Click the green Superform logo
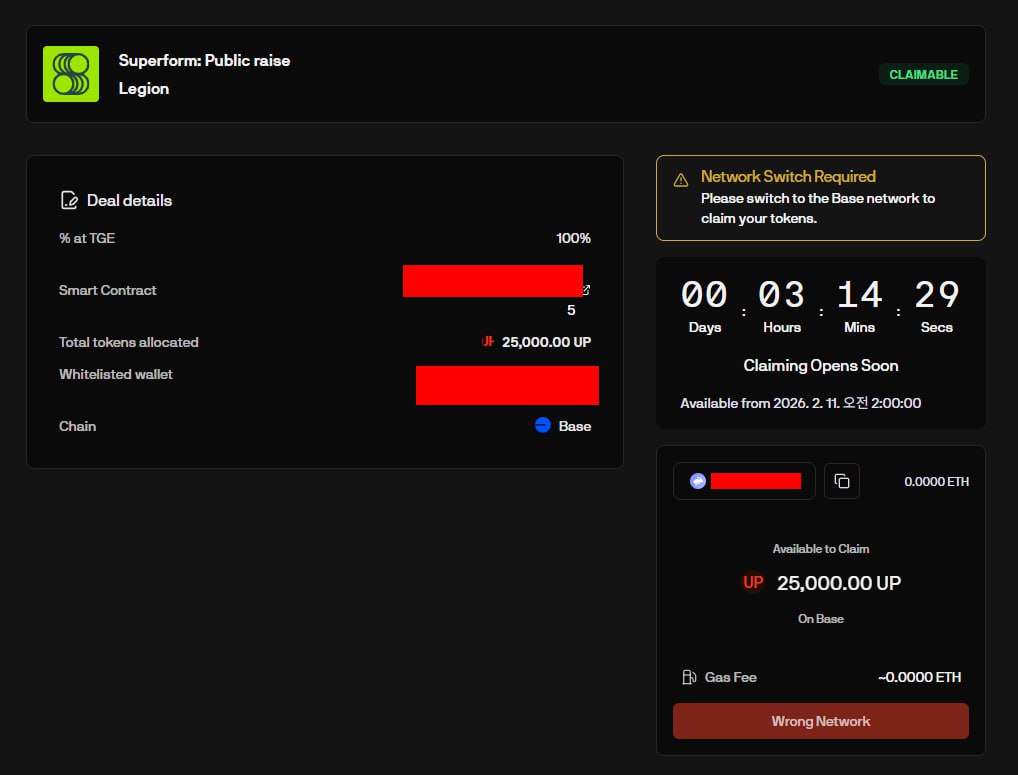The width and height of the screenshot is (1018, 775). pyautogui.click(x=71, y=74)
